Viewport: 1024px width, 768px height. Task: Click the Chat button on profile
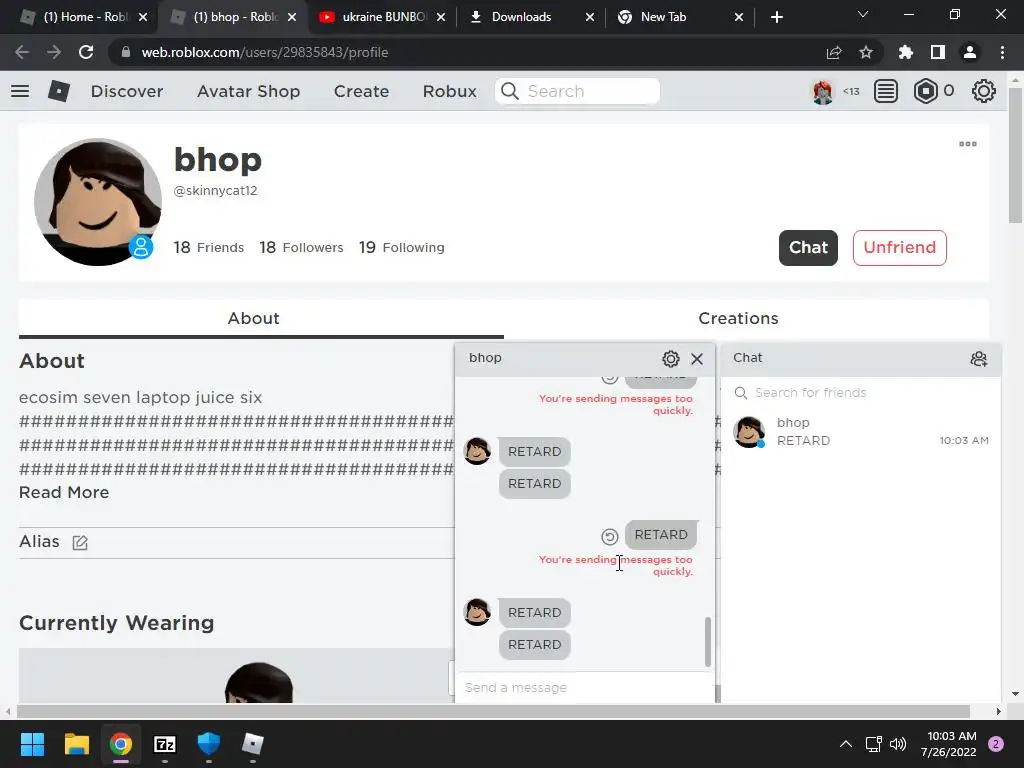(808, 248)
